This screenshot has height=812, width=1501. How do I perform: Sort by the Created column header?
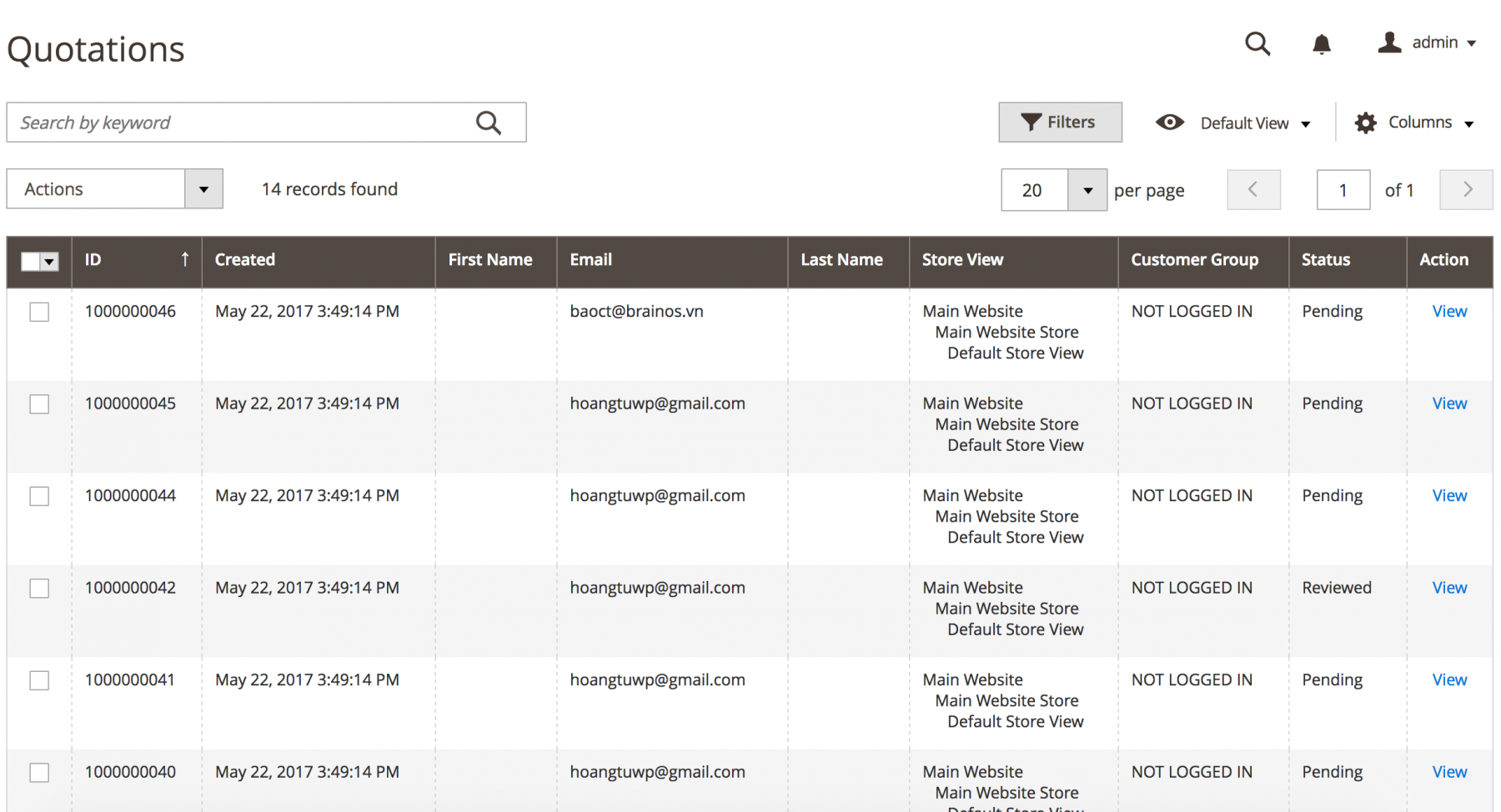pyautogui.click(x=245, y=259)
